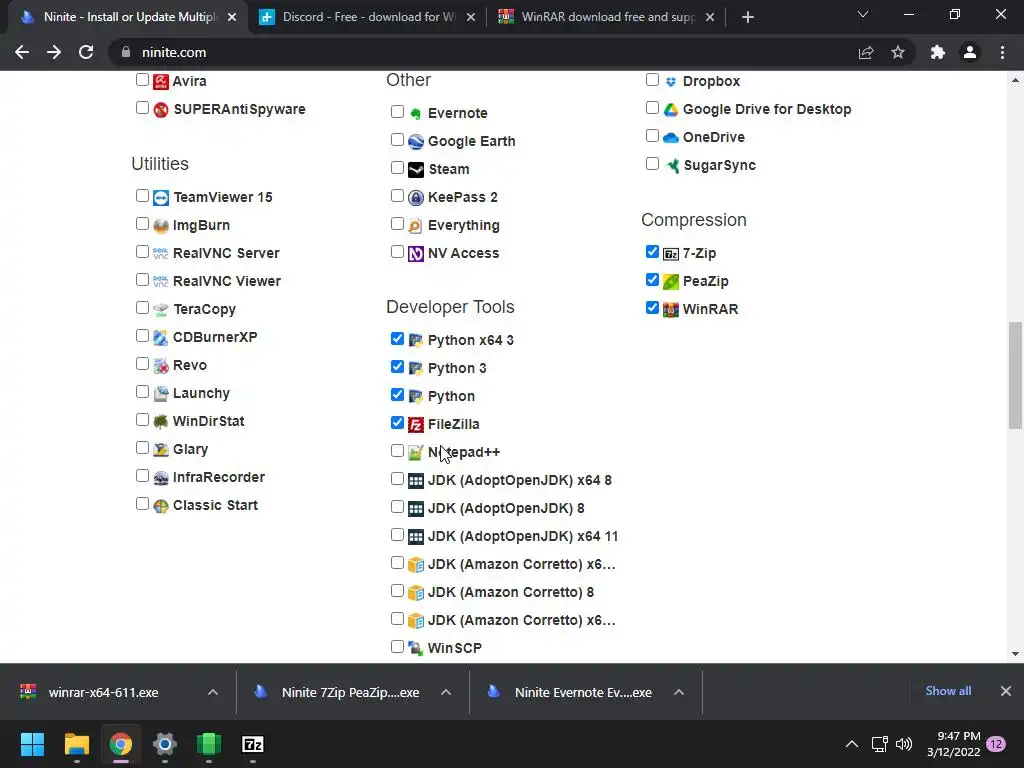
Task: Click the SUPERAntiSpyware icon
Action: pos(161,110)
